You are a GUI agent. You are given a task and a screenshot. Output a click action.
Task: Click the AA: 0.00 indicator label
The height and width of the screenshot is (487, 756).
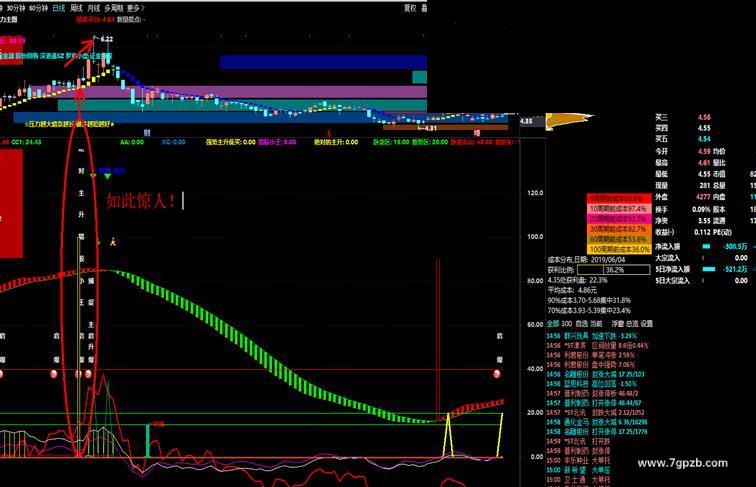[x=132, y=142]
